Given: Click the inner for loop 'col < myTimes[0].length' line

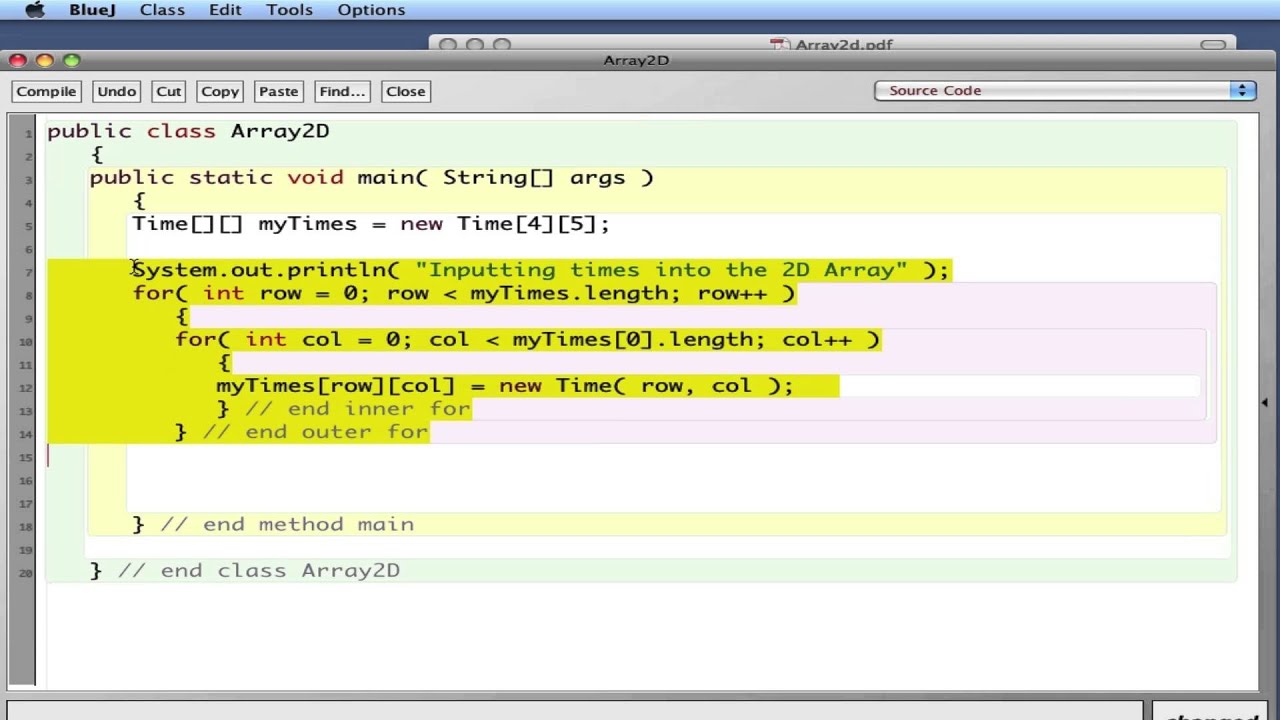Looking at the screenshot, I should pyautogui.click(x=528, y=339).
